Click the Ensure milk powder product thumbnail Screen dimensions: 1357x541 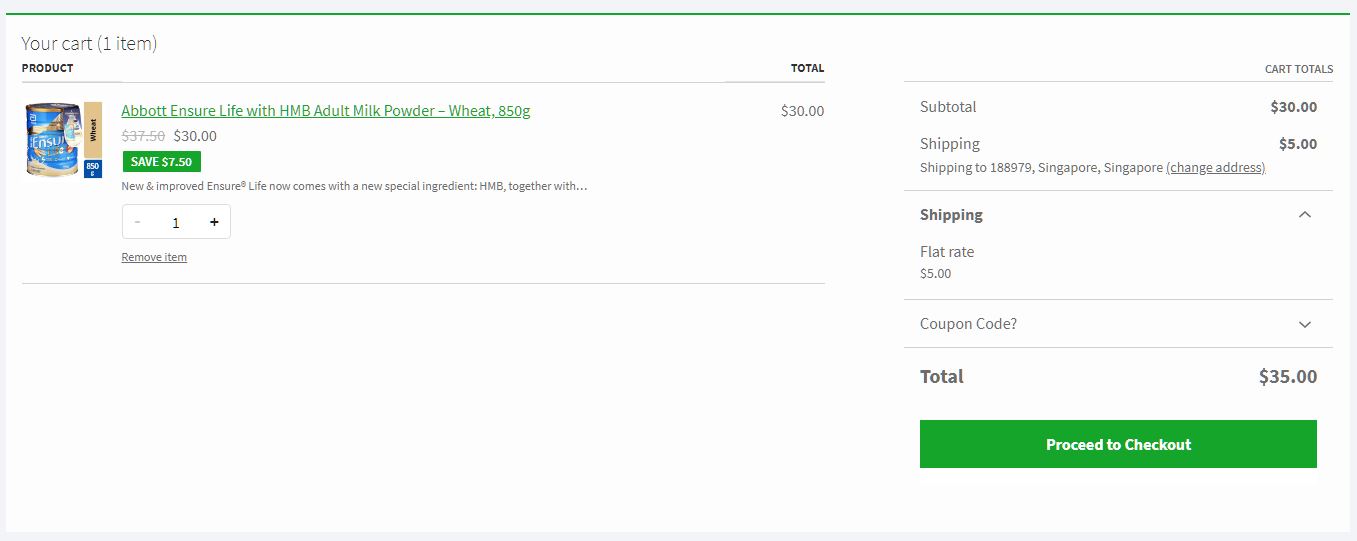pos(62,139)
